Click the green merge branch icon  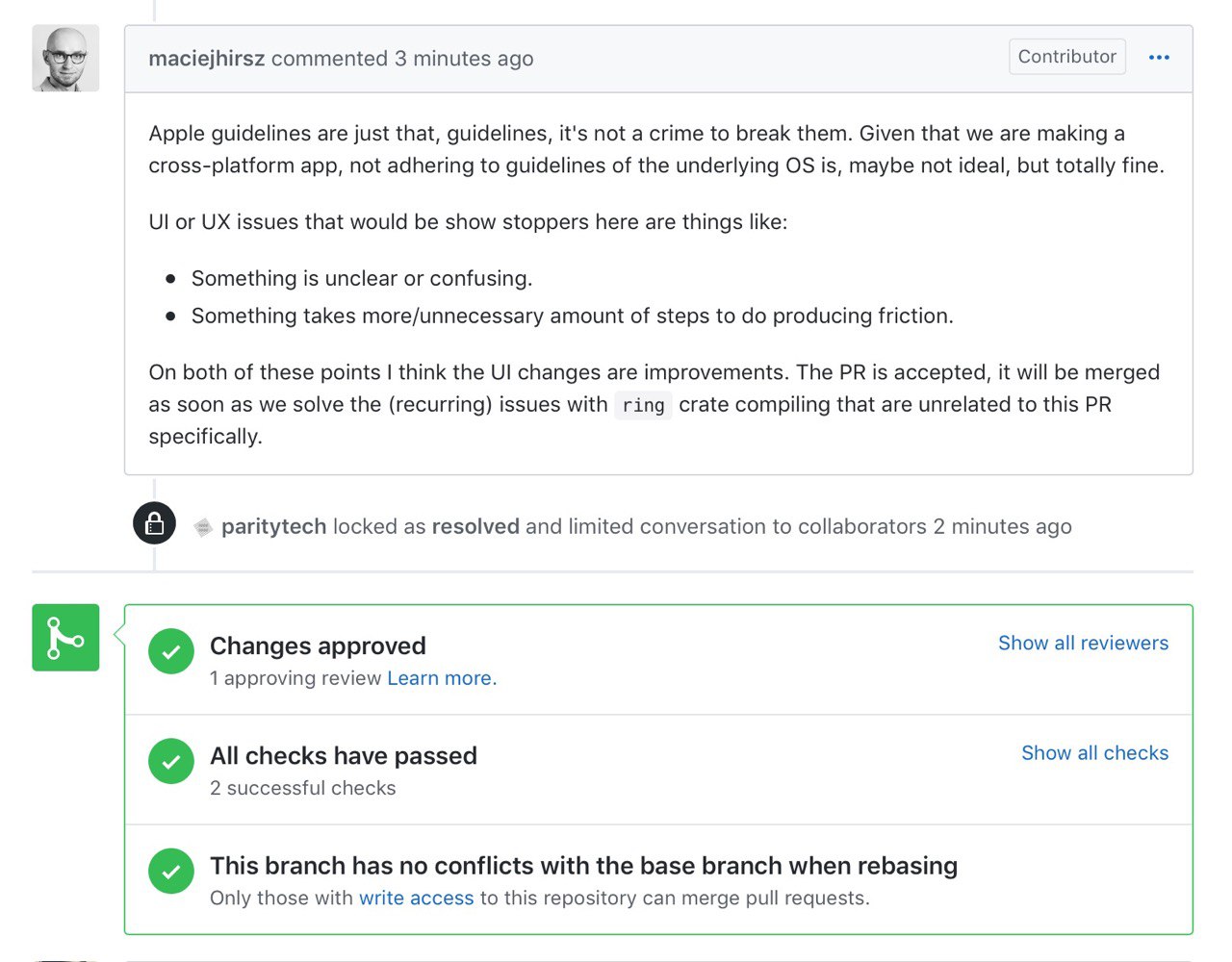(65, 638)
